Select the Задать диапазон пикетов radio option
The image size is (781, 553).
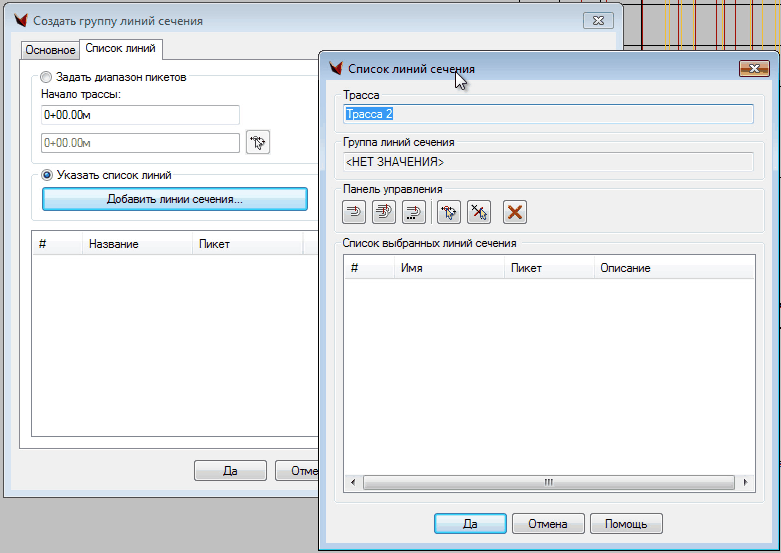[x=47, y=77]
